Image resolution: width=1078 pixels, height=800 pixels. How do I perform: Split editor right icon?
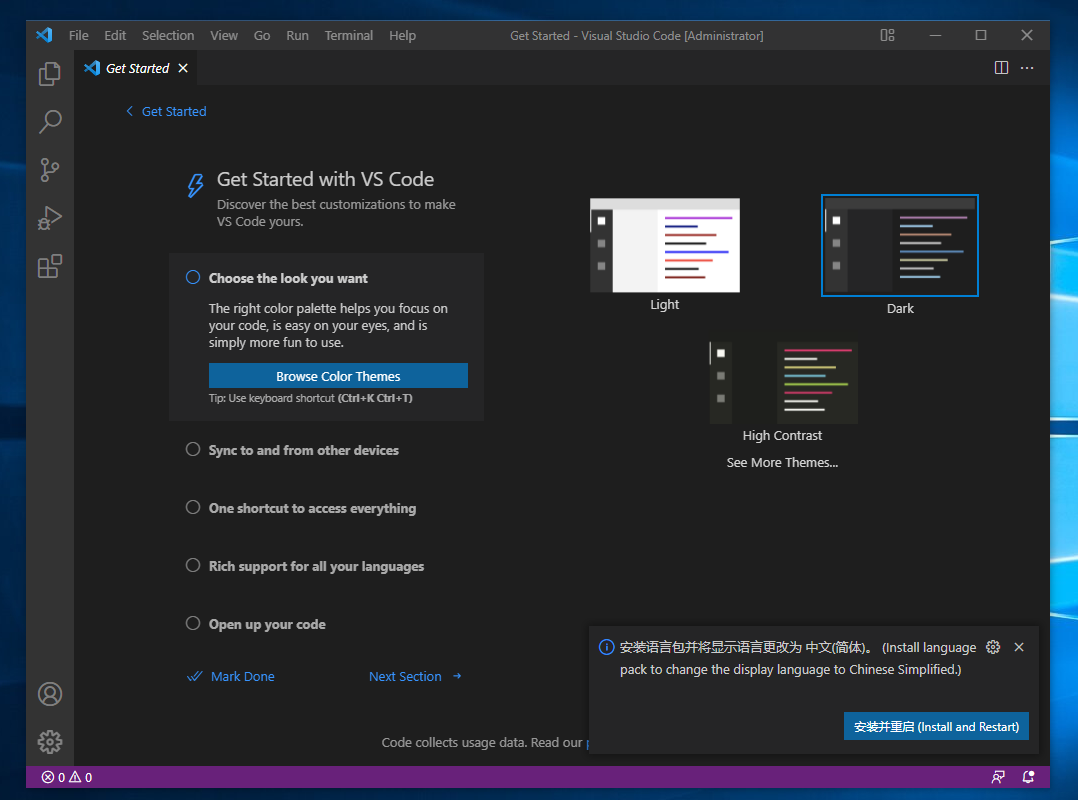[1001, 68]
